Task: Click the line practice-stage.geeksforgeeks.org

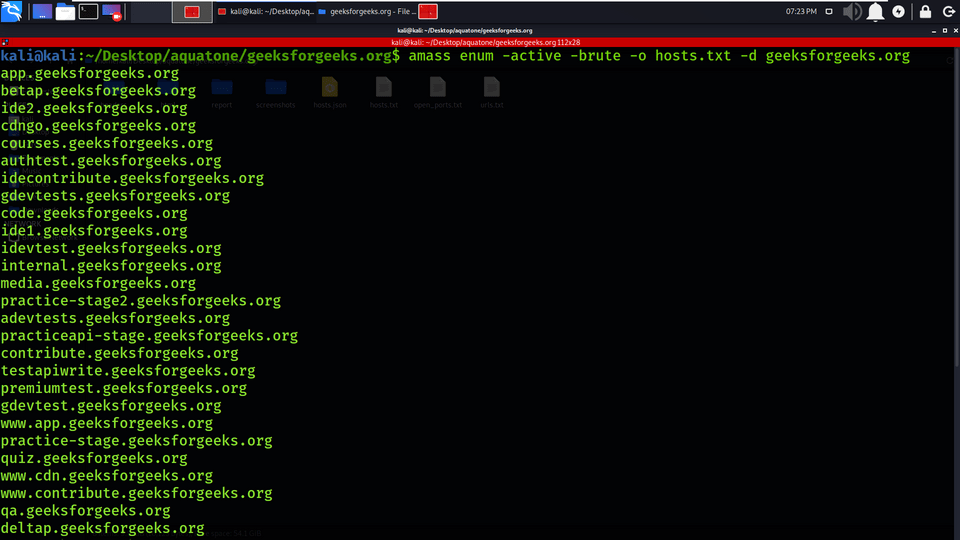Action: (x=137, y=441)
